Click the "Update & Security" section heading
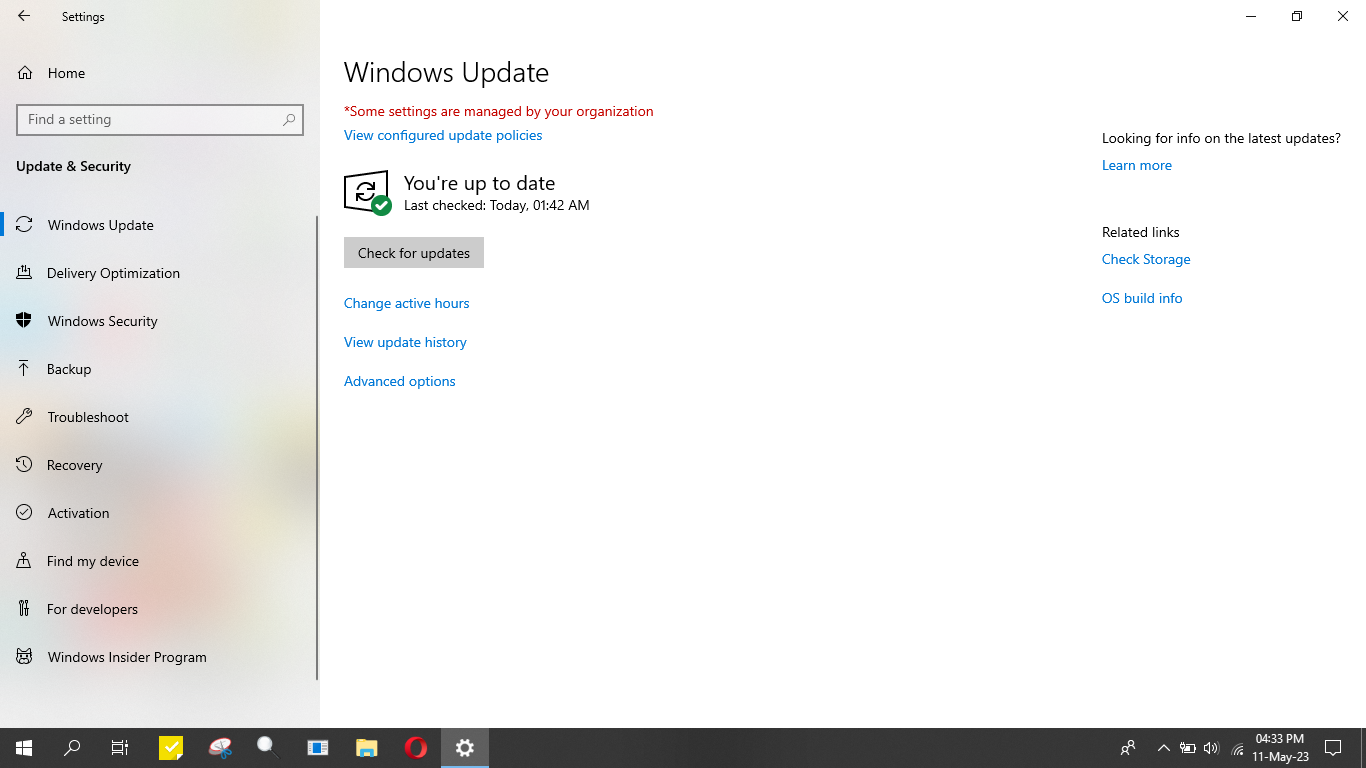Screen dimensions: 1366x768 tap(74, 166)
